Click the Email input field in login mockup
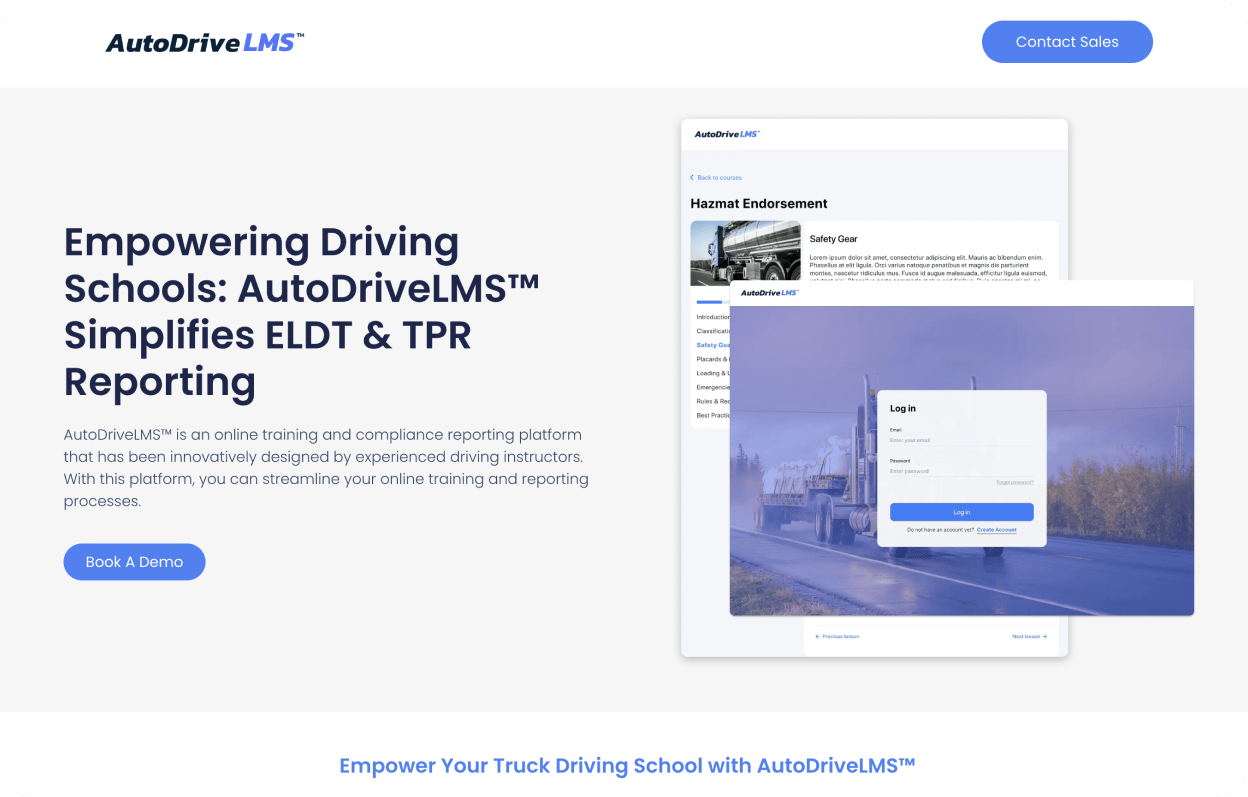Image resolution: width=1248 pixels, height=797 pixels. (961, 440)
